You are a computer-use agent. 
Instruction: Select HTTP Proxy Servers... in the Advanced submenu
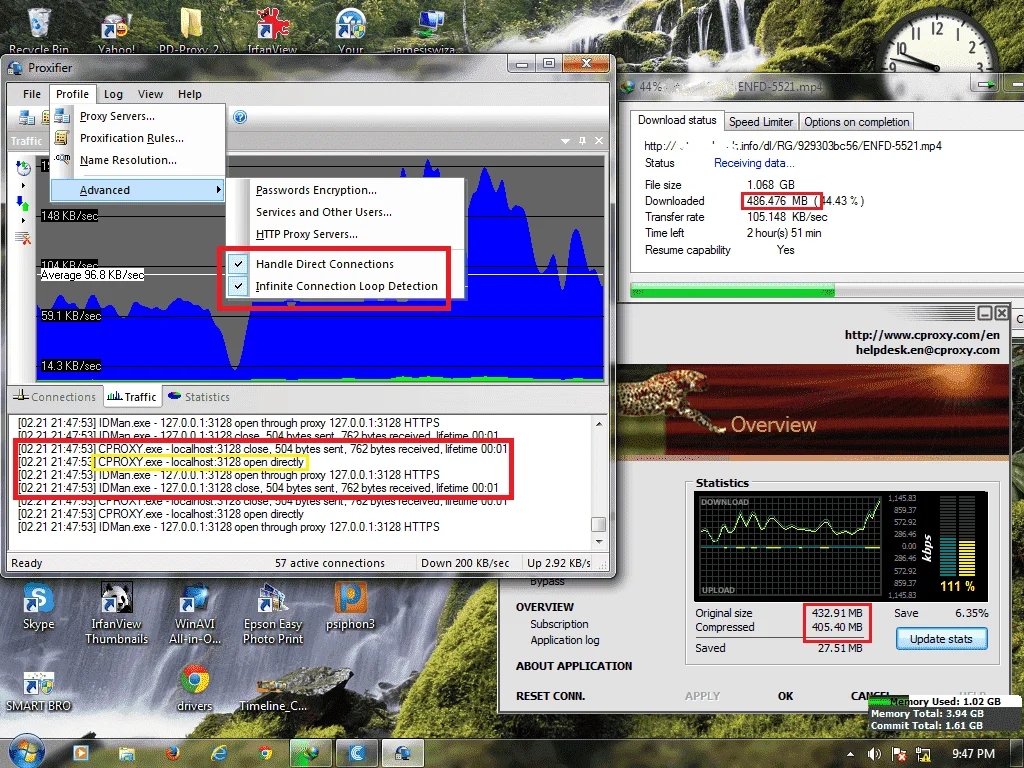pos(307,234)
